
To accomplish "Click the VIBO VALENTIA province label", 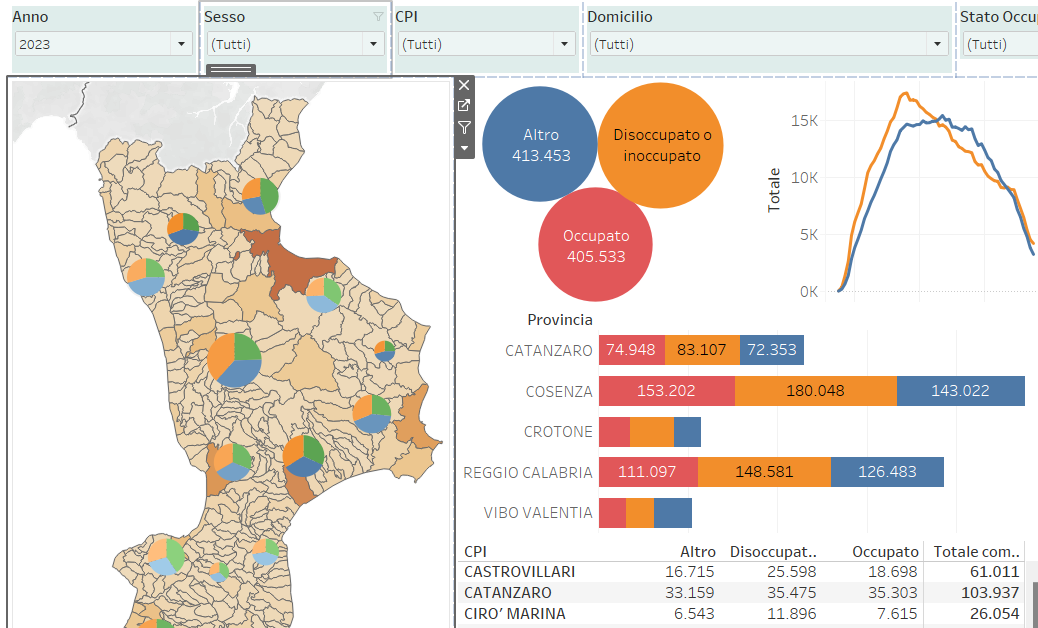I will click(x=538, y=513).
